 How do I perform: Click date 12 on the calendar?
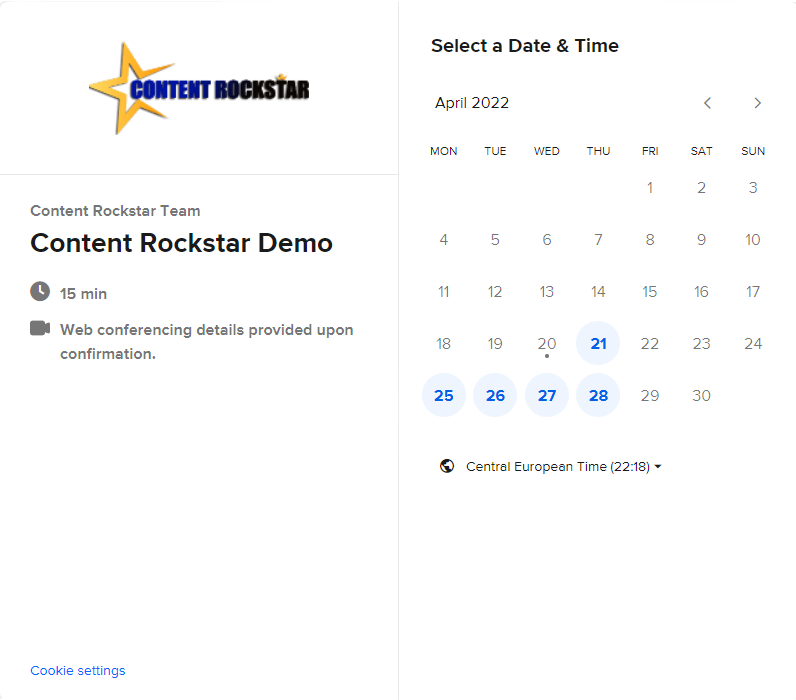click(495, 292)
